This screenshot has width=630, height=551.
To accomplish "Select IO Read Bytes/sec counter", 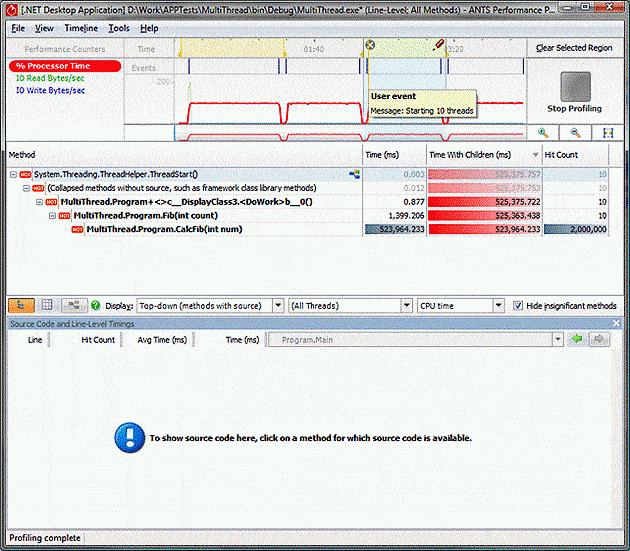I will tap(50, 78).
